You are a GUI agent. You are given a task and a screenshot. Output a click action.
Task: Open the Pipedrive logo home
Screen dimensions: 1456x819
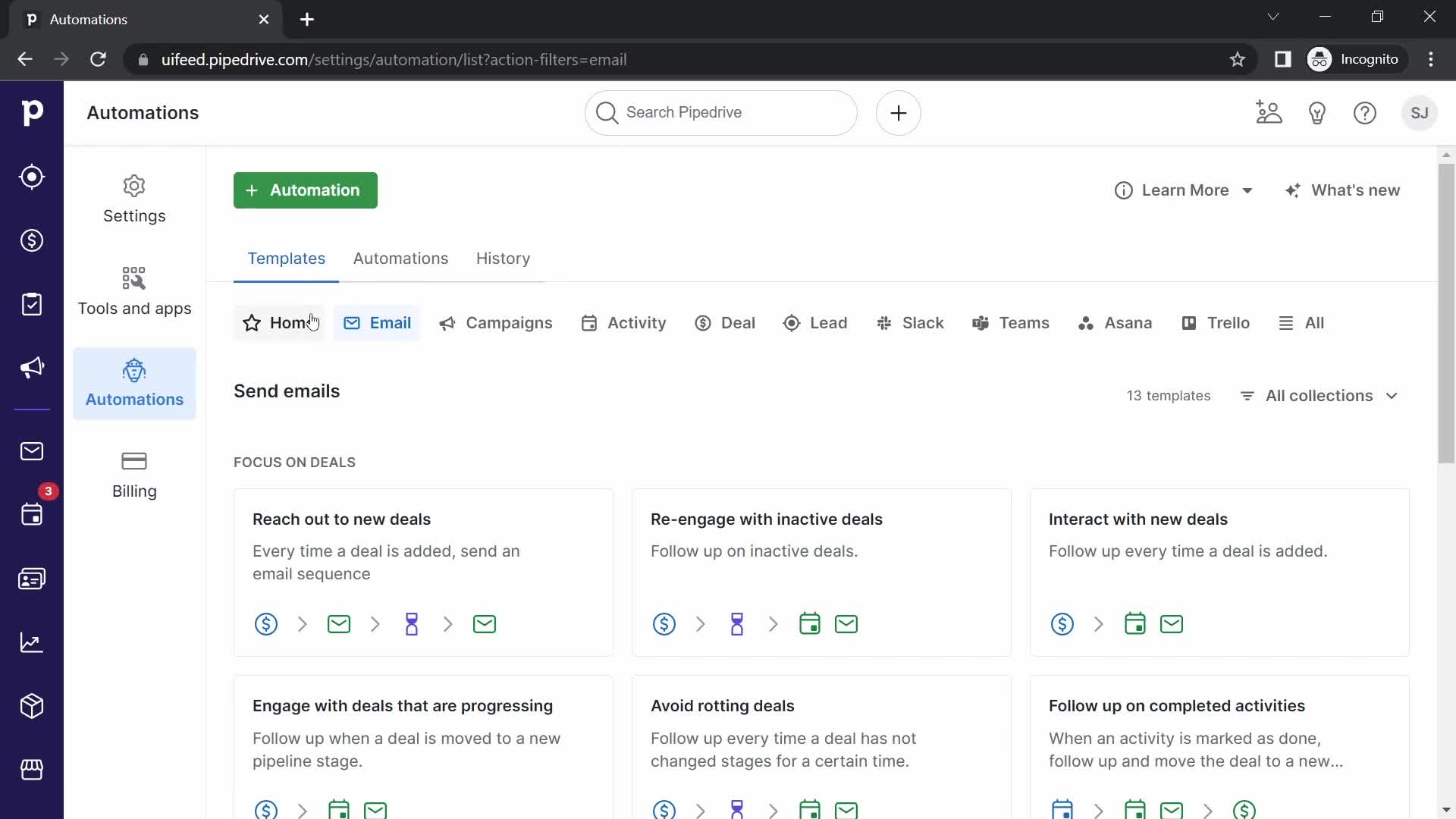pos(32,113)
